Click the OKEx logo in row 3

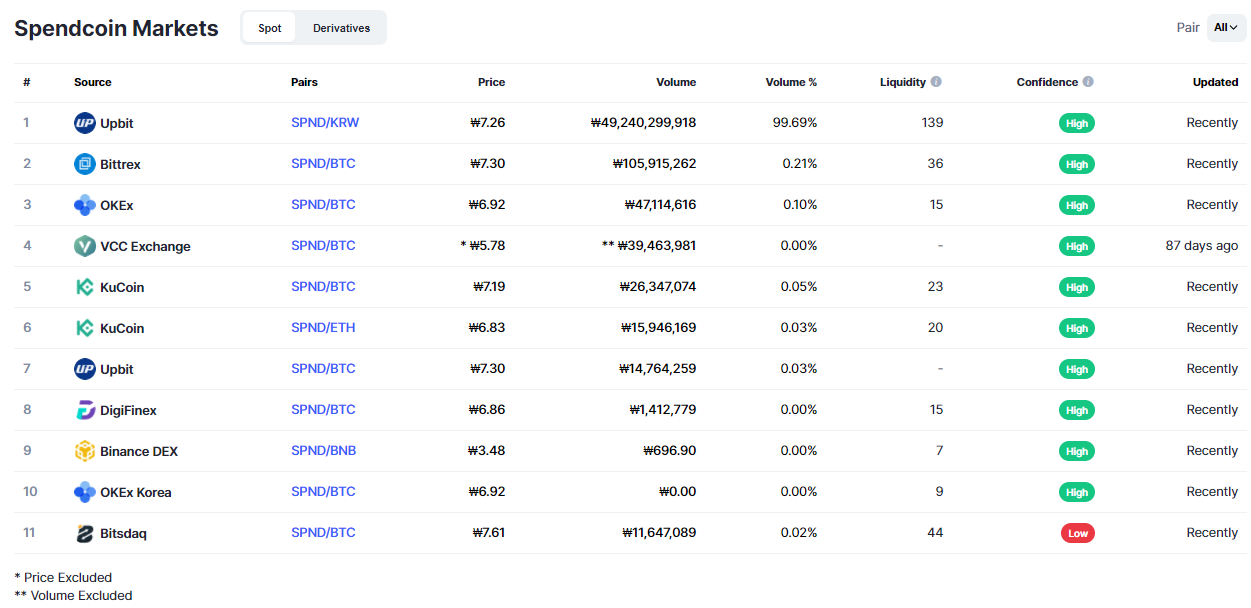point(85,205)
